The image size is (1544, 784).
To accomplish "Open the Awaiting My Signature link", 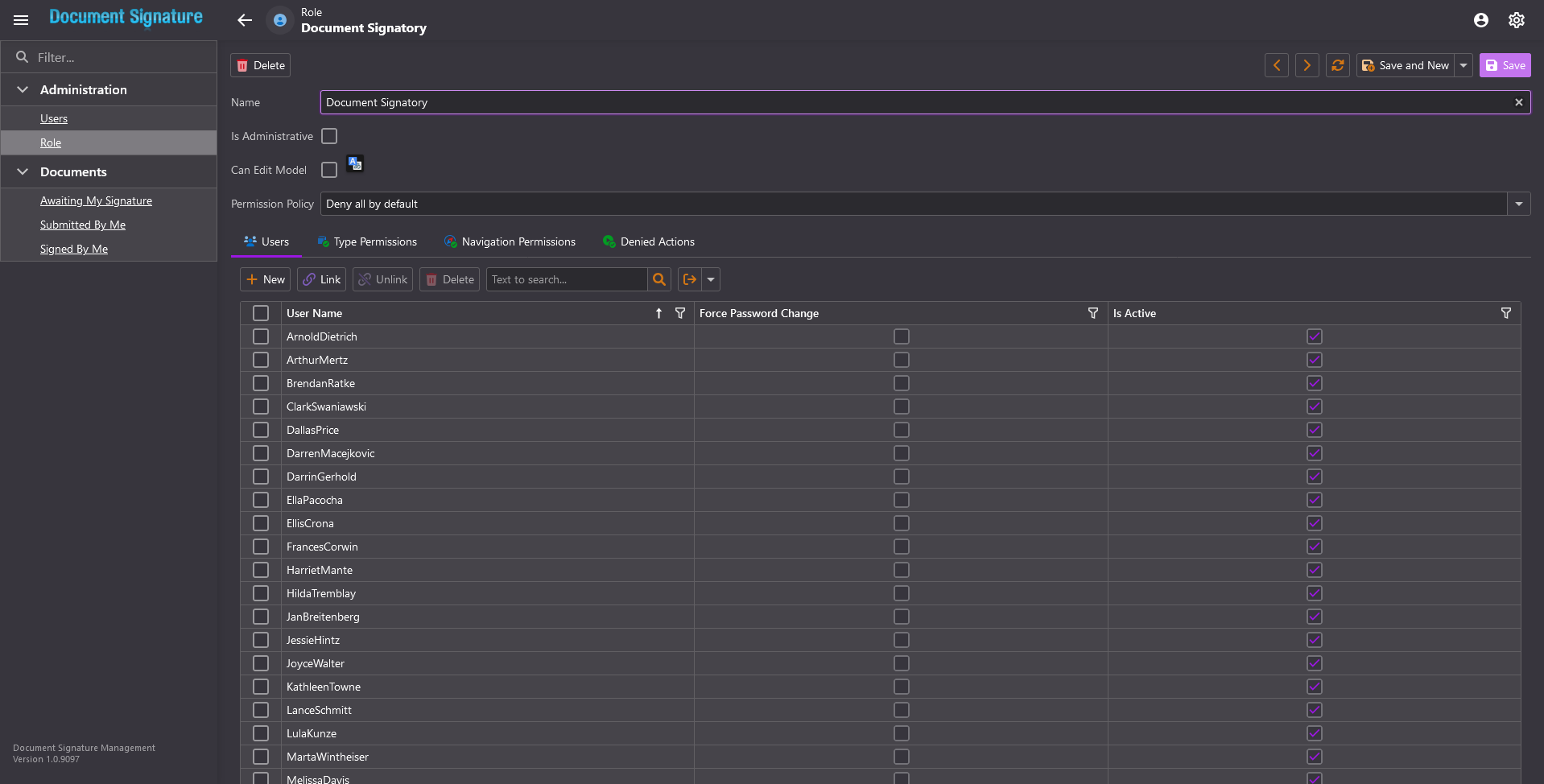I will 96,200.
